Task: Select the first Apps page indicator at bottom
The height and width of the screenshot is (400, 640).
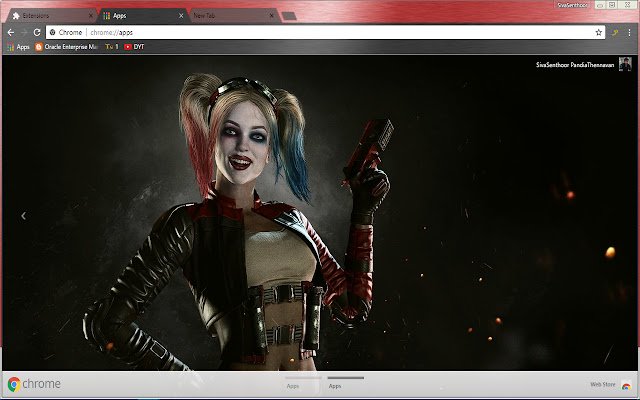Action: click(x=303, y=383)
